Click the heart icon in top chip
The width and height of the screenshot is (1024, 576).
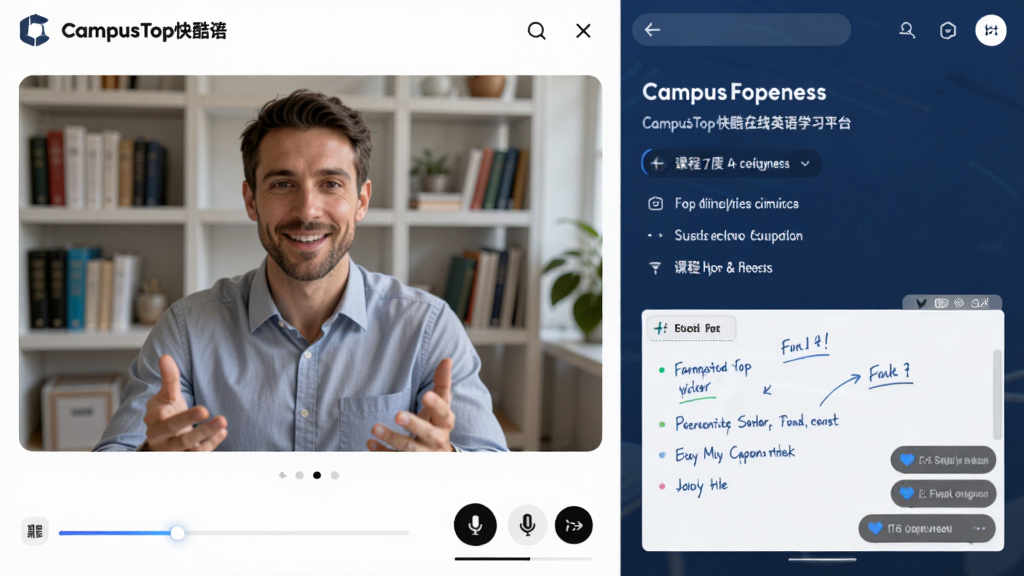point(906,460)
